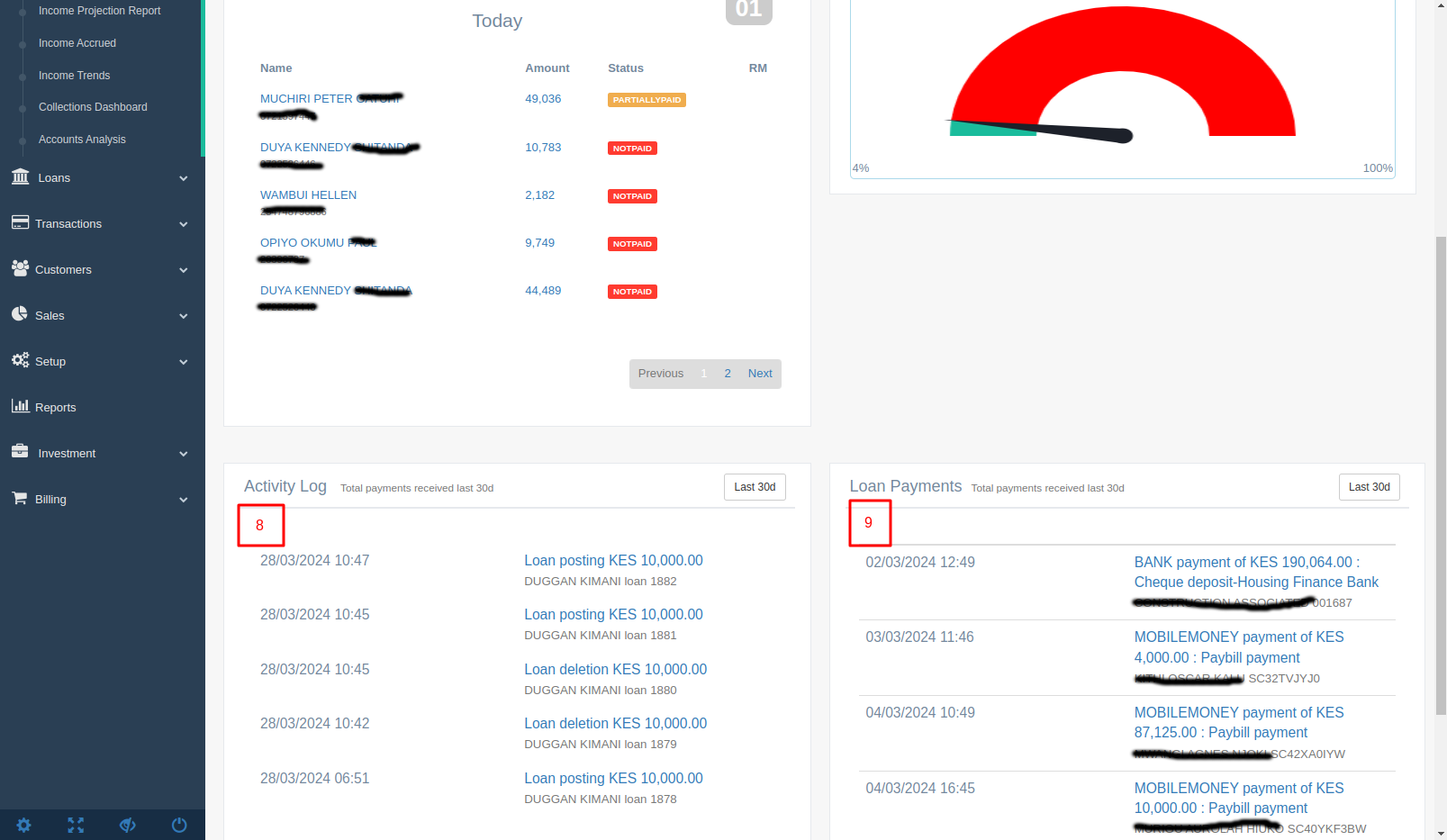The height and width of the screenshot is (840, 1447).
Task: Click the Transactions credit card icon
Action: coord(20,222)
